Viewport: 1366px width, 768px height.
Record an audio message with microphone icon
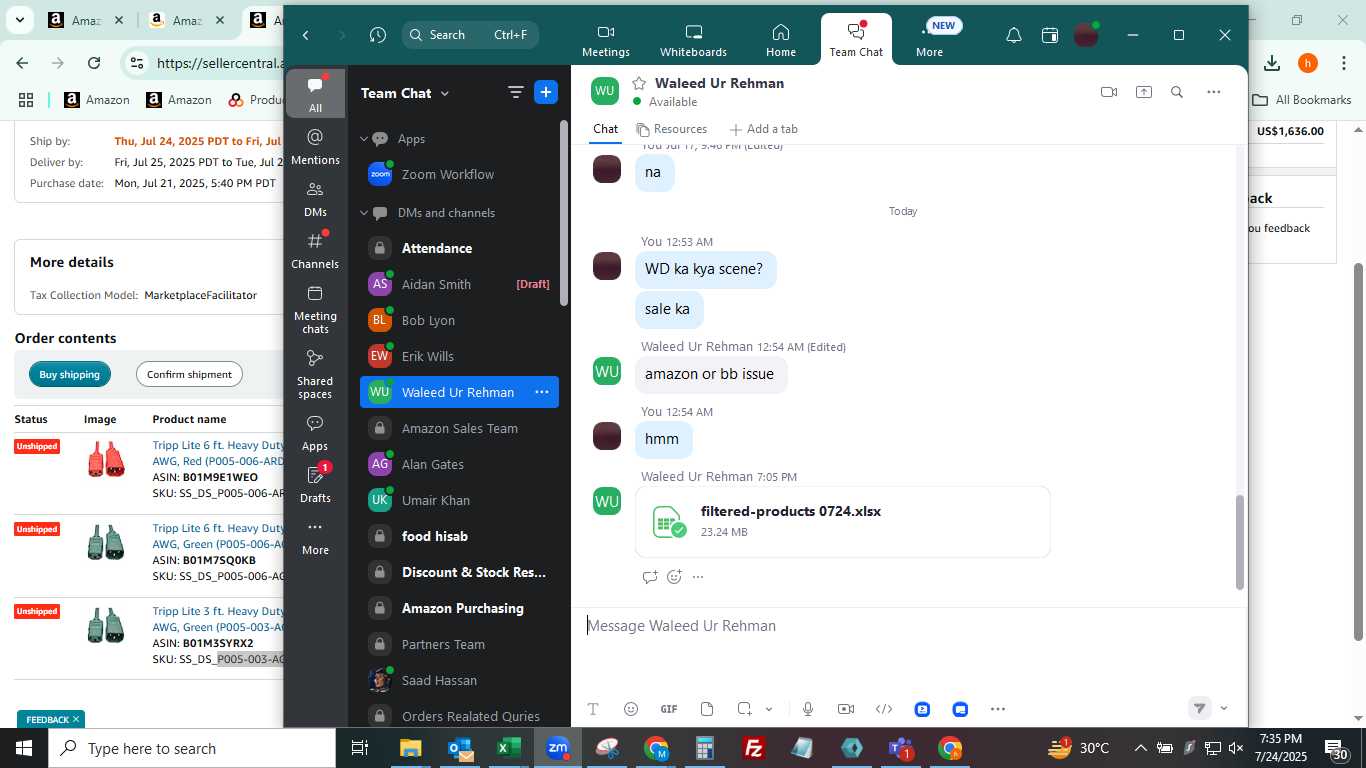808,709
